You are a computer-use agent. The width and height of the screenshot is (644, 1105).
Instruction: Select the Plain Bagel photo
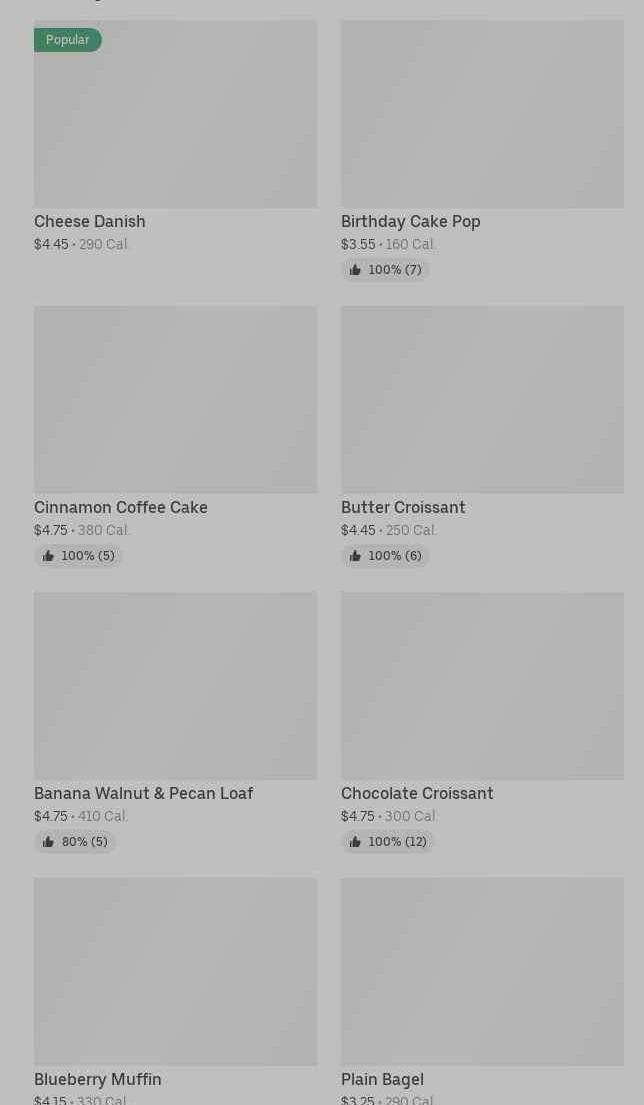click(x=482, y=972)
